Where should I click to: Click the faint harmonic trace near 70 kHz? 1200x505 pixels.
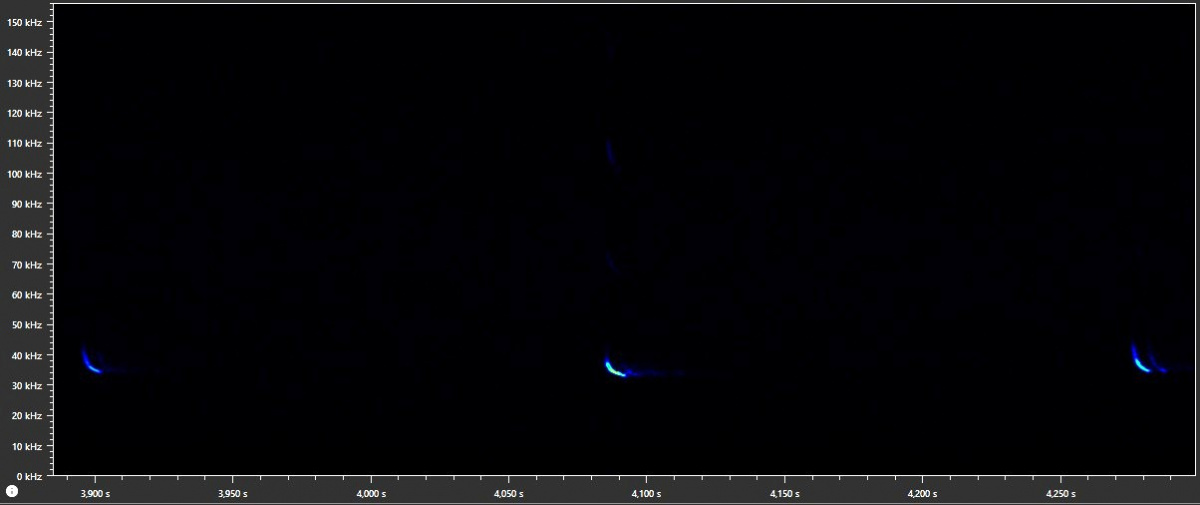tap(610, 265)
